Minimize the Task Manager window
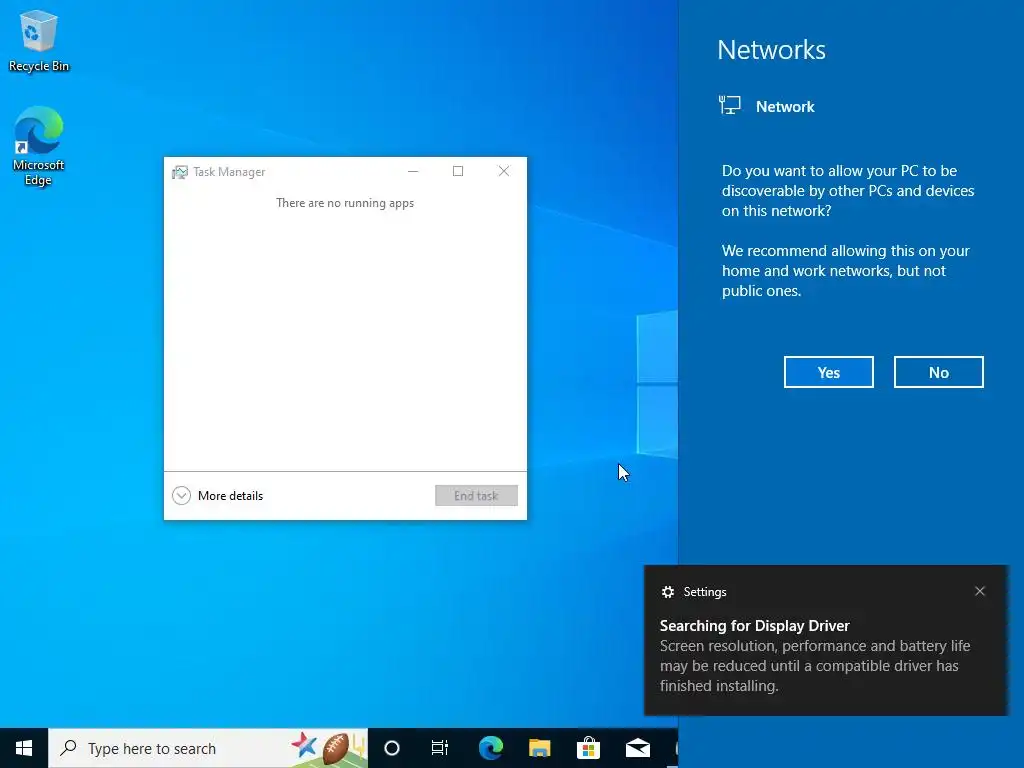Screen dimensions: 1024x768 pos(413,171)
